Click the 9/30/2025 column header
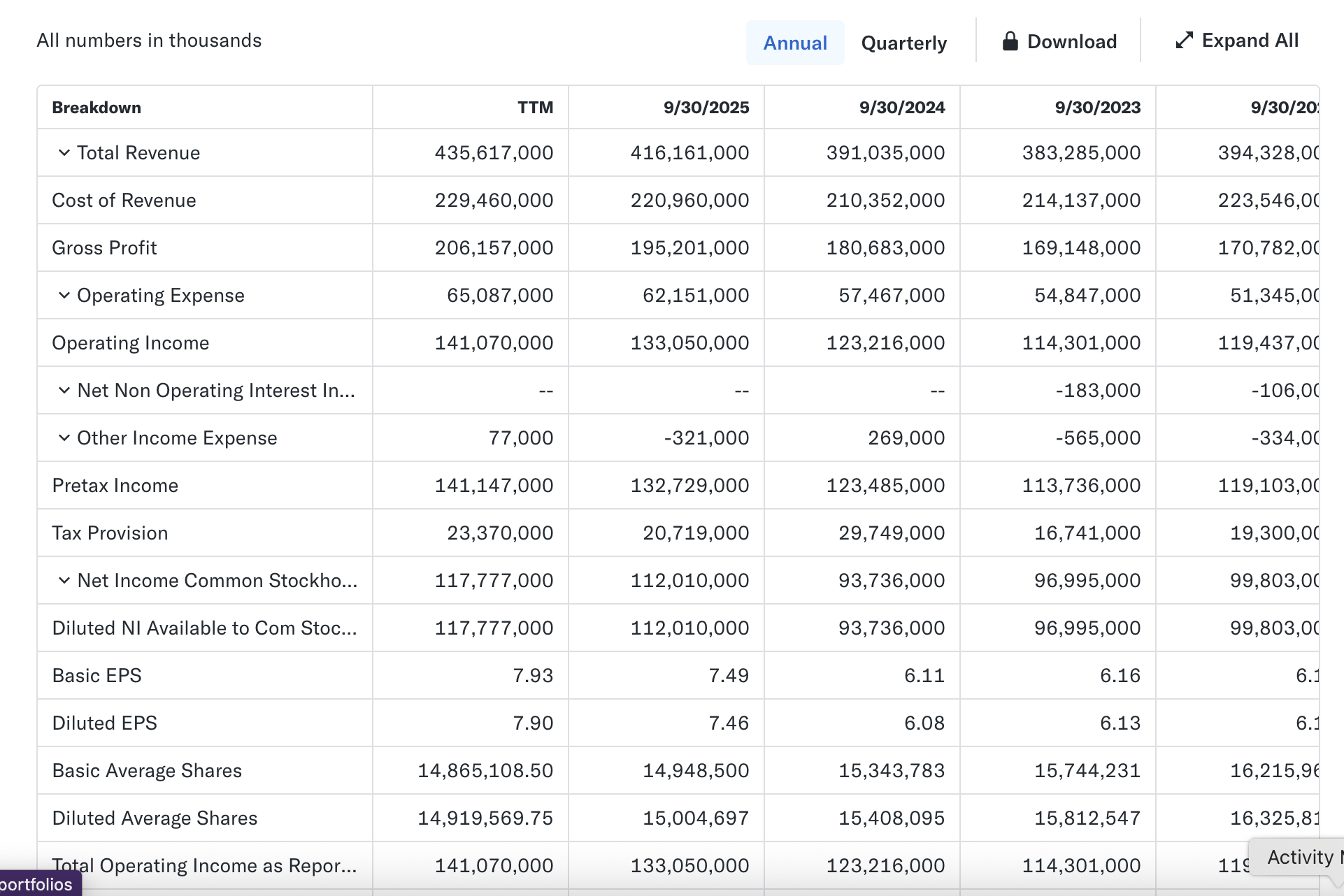Screen dimensions: 1344x896 point(706,108)
